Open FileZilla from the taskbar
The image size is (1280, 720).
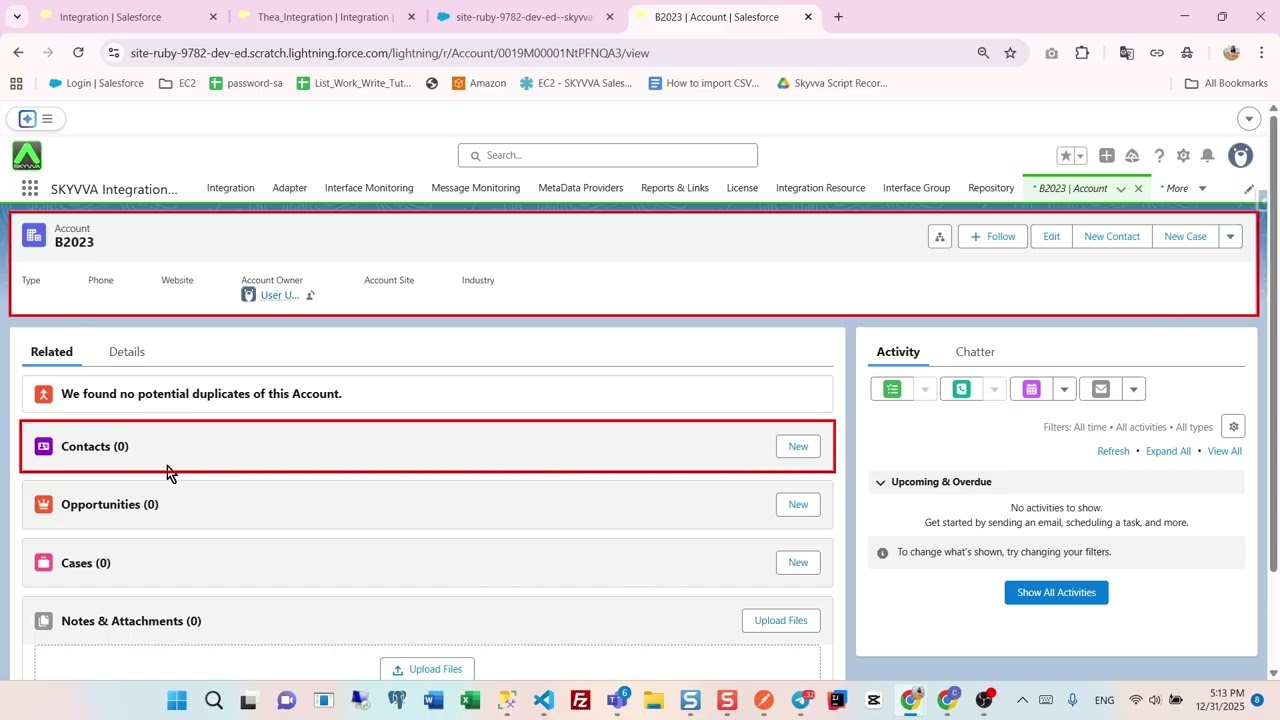pyautogui.click(x=580, y=700)
